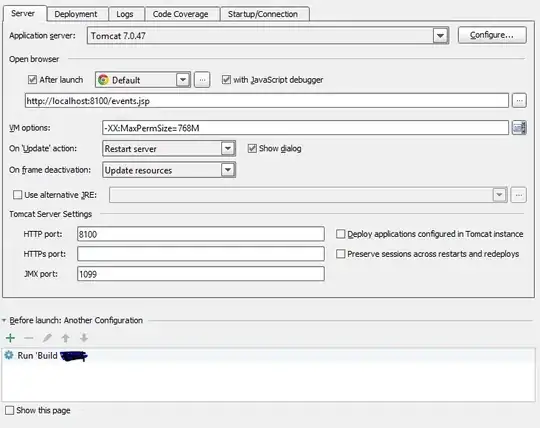Uncheck Show dialog option
This screenshot has width=540, height=428.
tap(252, 148)
